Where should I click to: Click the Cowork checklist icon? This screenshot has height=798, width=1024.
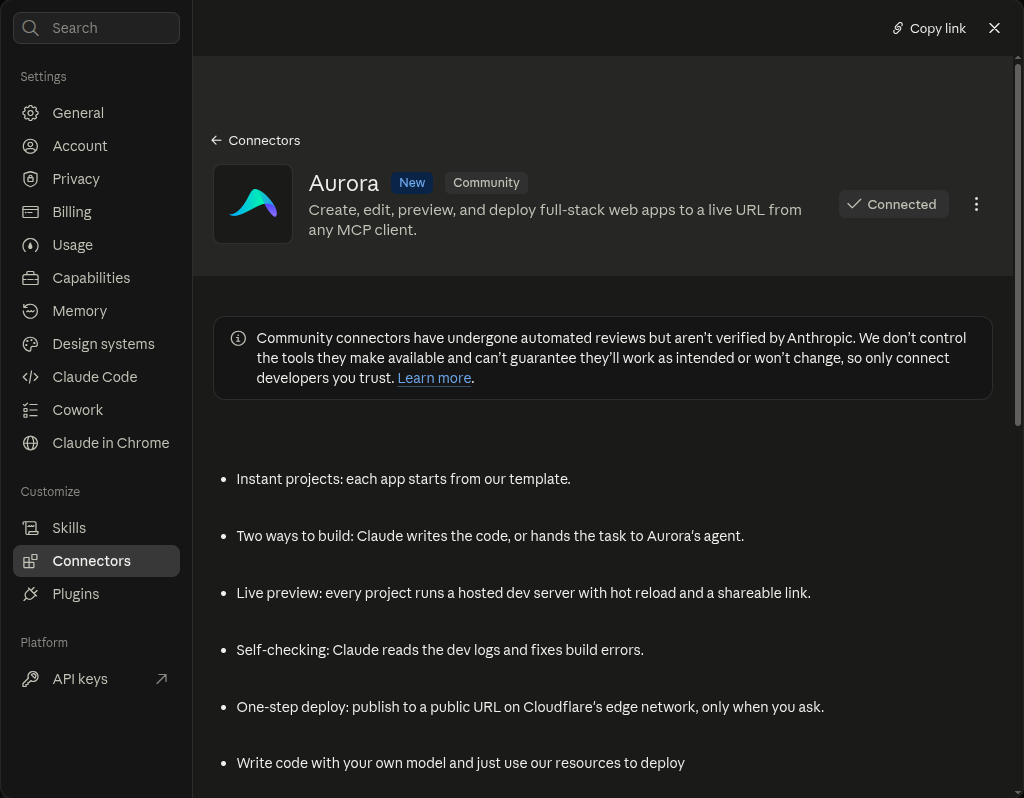coord(30,410)
